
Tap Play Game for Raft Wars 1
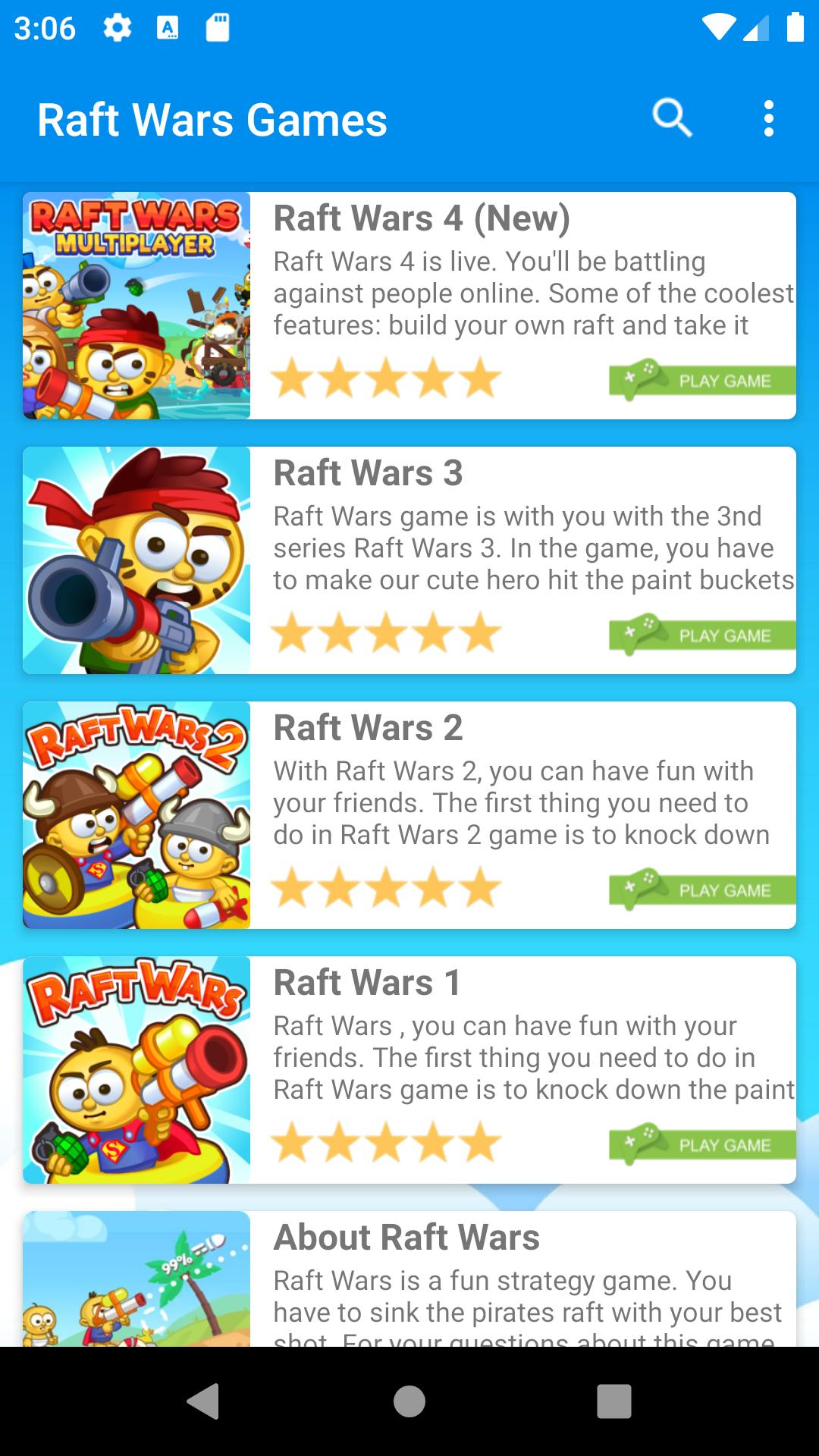pos(702,1144)
